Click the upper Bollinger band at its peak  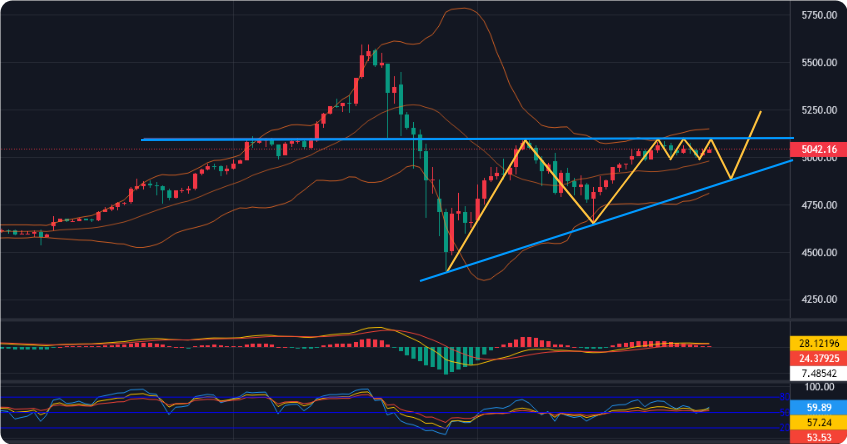coord(460,9)
